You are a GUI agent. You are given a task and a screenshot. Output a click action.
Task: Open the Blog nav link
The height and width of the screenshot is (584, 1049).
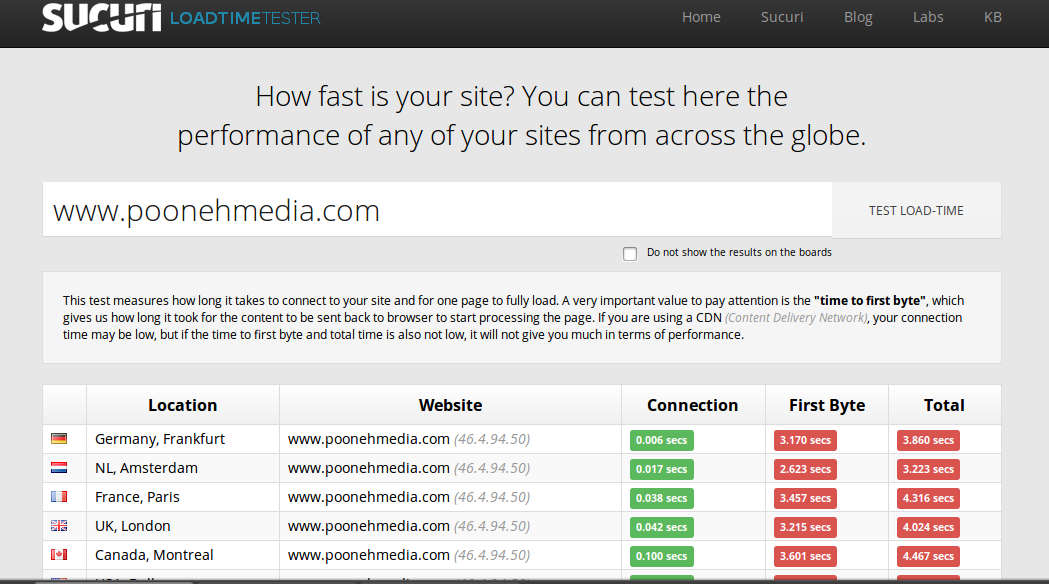(858, 17)
